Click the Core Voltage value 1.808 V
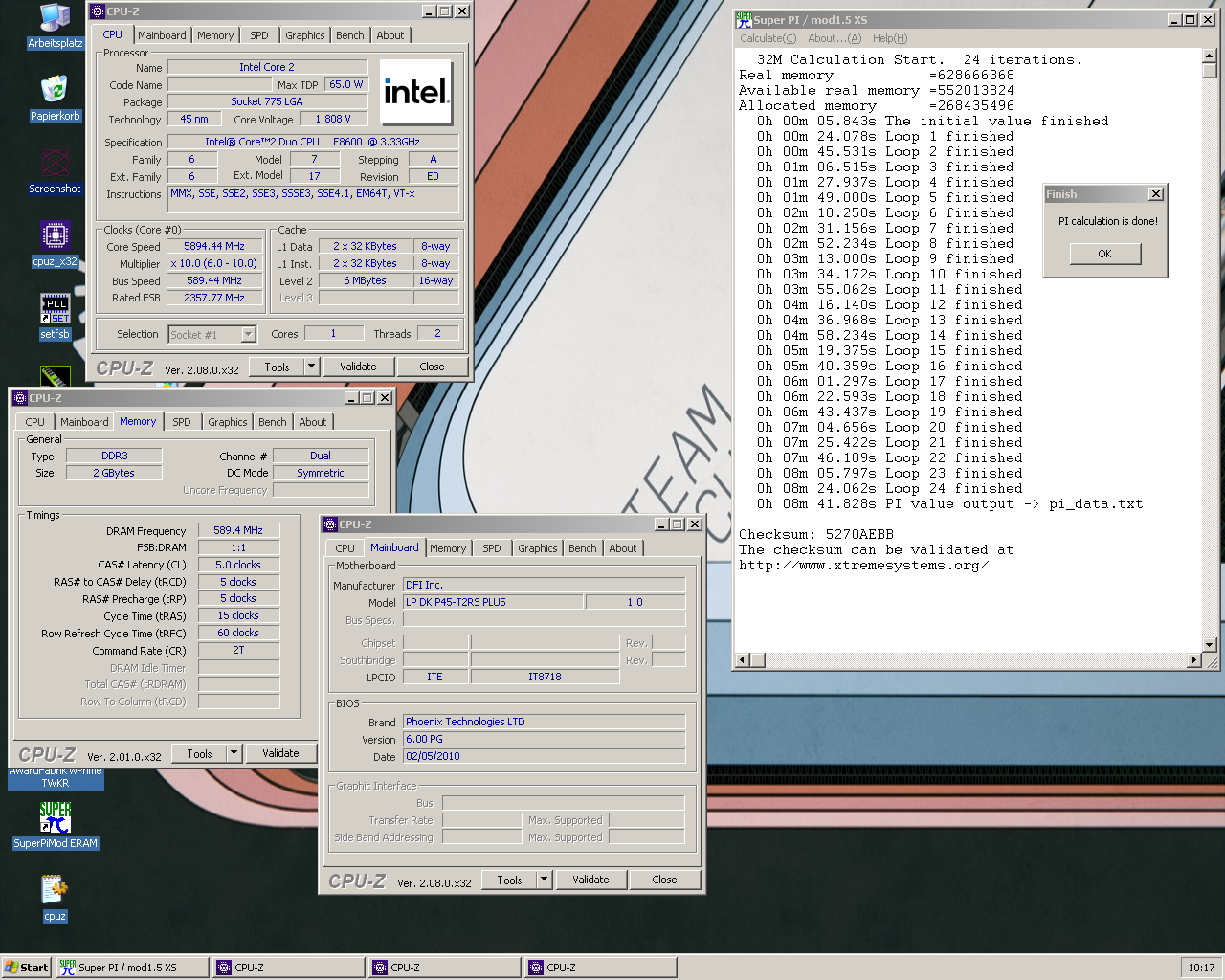Image resolution: width=1225 pixels, height=980 pixels. pyautogui.click(x=333, y=120)
